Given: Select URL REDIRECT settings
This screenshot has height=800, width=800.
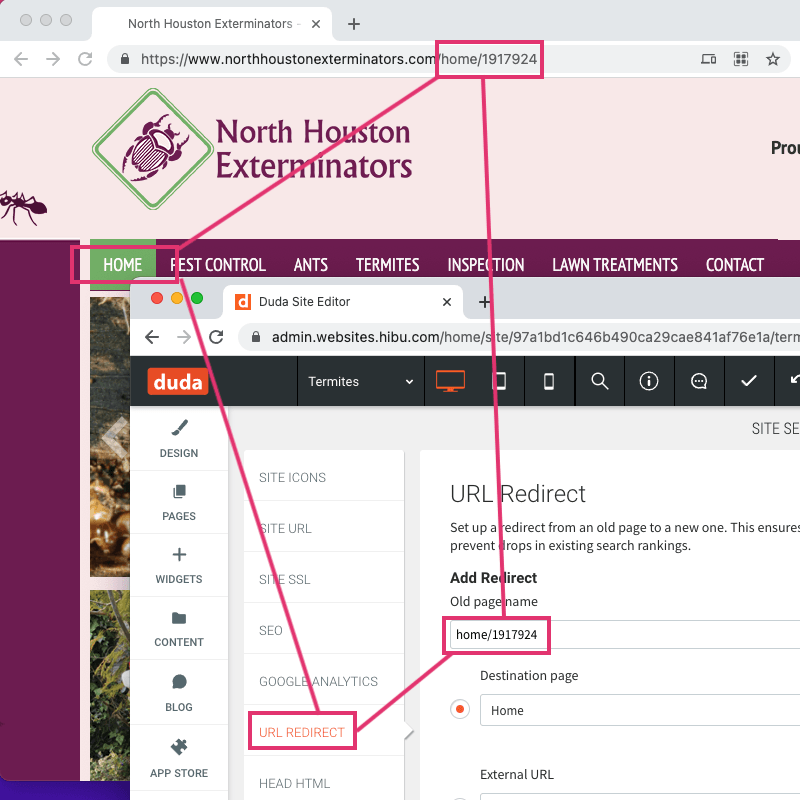Looking at the screenshot, I should click(324, 733).
